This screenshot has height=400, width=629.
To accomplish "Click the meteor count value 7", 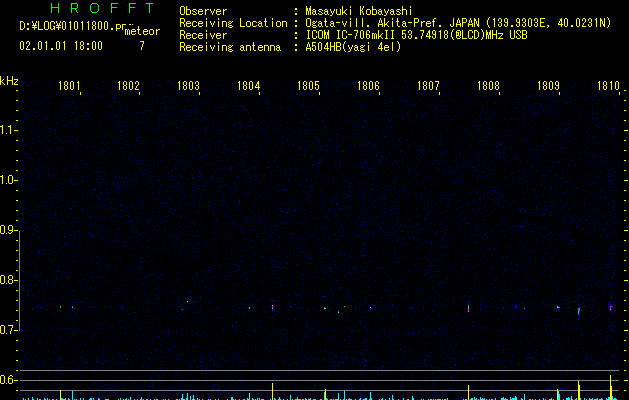I will [x=142, y=46].
